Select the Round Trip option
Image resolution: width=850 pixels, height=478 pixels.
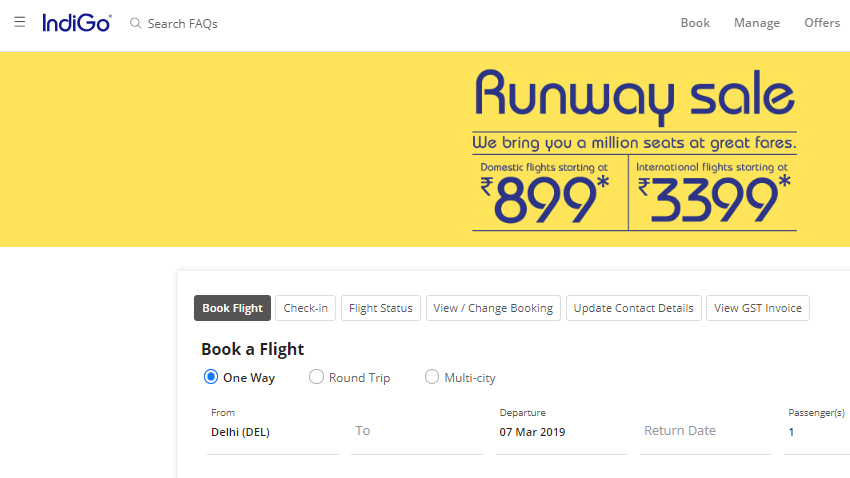(317, 377)
